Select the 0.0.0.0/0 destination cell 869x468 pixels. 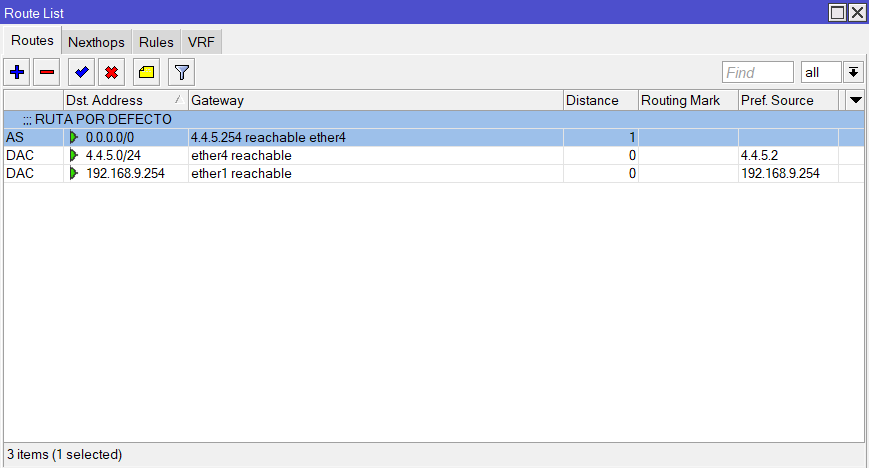(126, 137)
